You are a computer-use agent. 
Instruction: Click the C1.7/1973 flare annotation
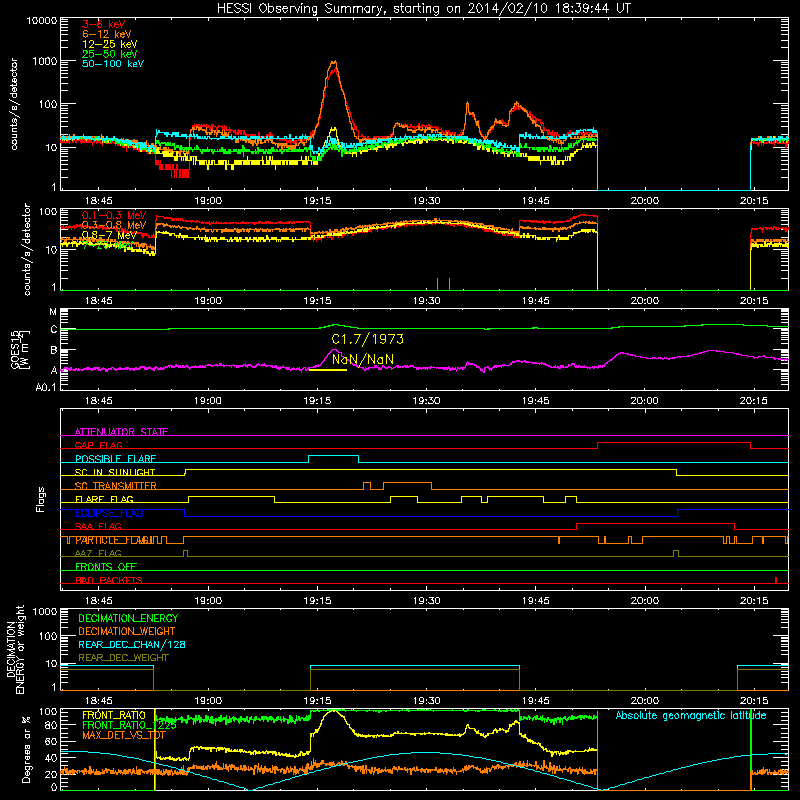click(x=367, y=339)
